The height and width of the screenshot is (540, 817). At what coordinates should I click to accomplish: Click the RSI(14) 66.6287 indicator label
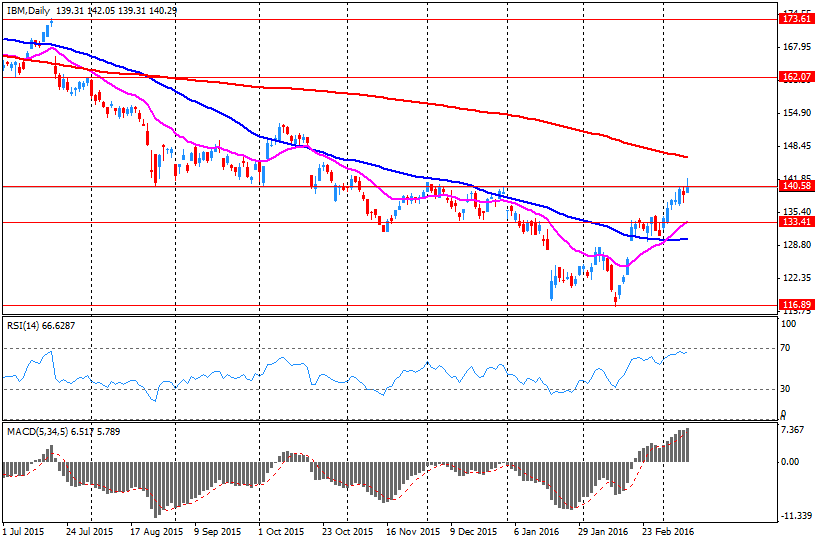[x=41, y=325]
